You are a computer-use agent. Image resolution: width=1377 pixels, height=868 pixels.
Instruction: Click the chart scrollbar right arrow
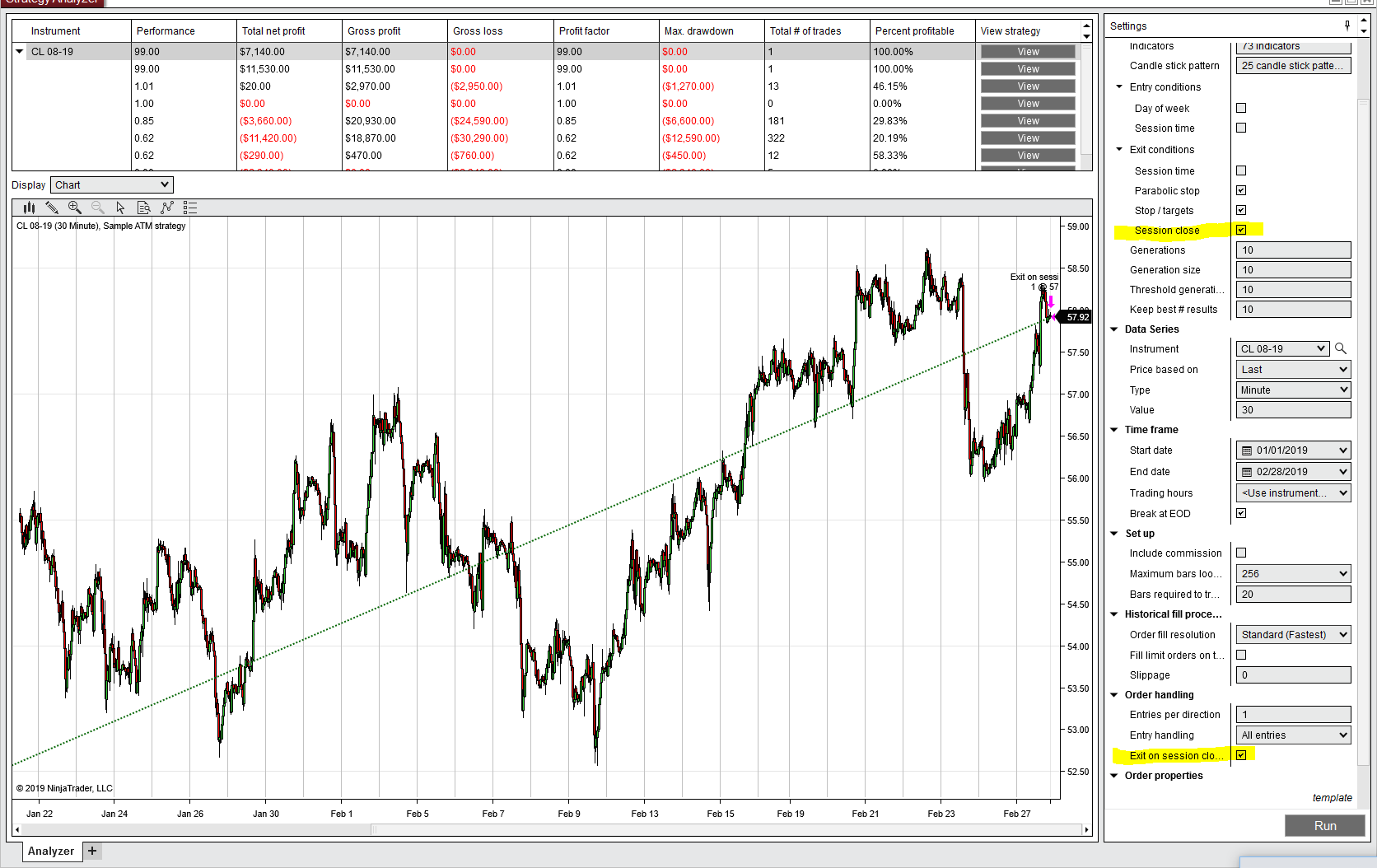click(x=1087, y=829)
